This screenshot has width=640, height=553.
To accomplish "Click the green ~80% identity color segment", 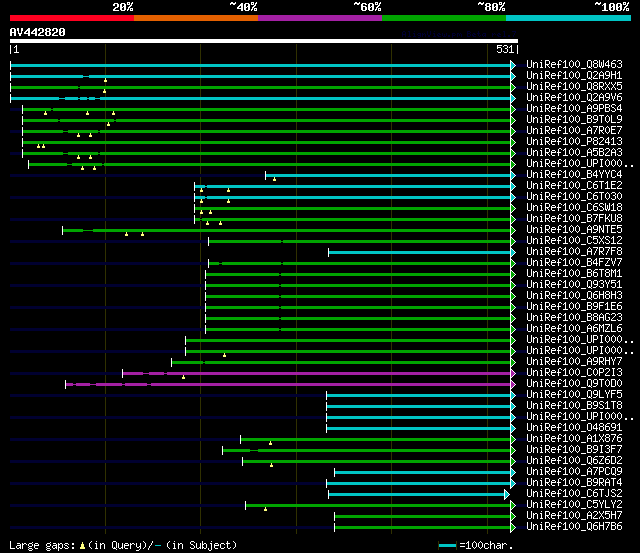I will [x=444, y=18].
